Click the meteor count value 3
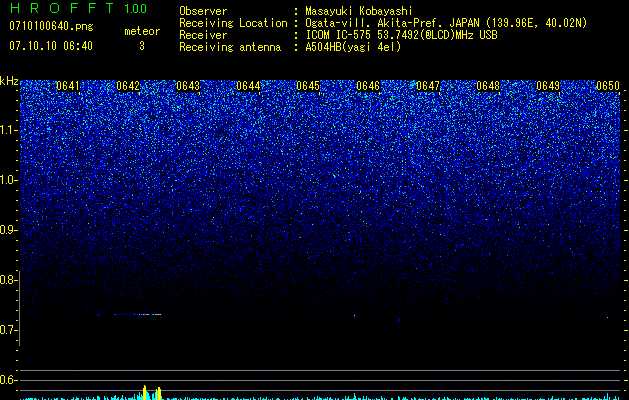Screen dimensions: 629x400 142,46
